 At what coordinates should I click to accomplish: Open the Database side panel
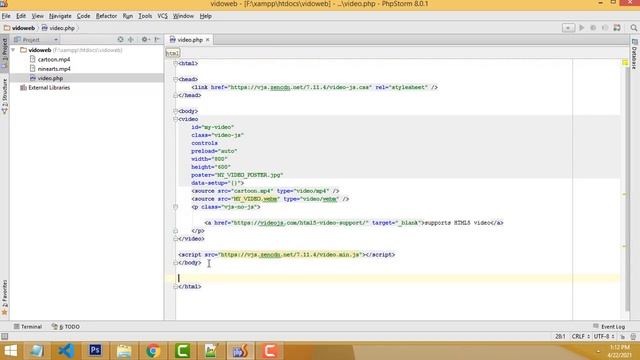[634, 54]
